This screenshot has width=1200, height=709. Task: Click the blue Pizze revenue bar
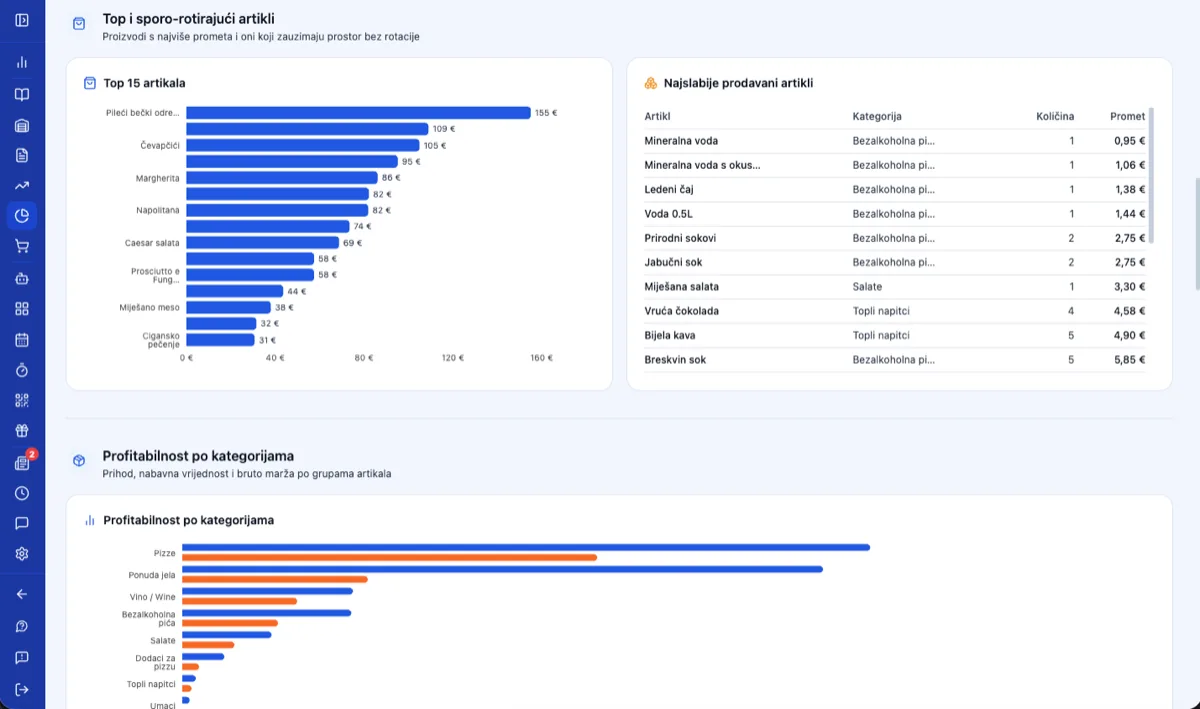click(526, 547)
